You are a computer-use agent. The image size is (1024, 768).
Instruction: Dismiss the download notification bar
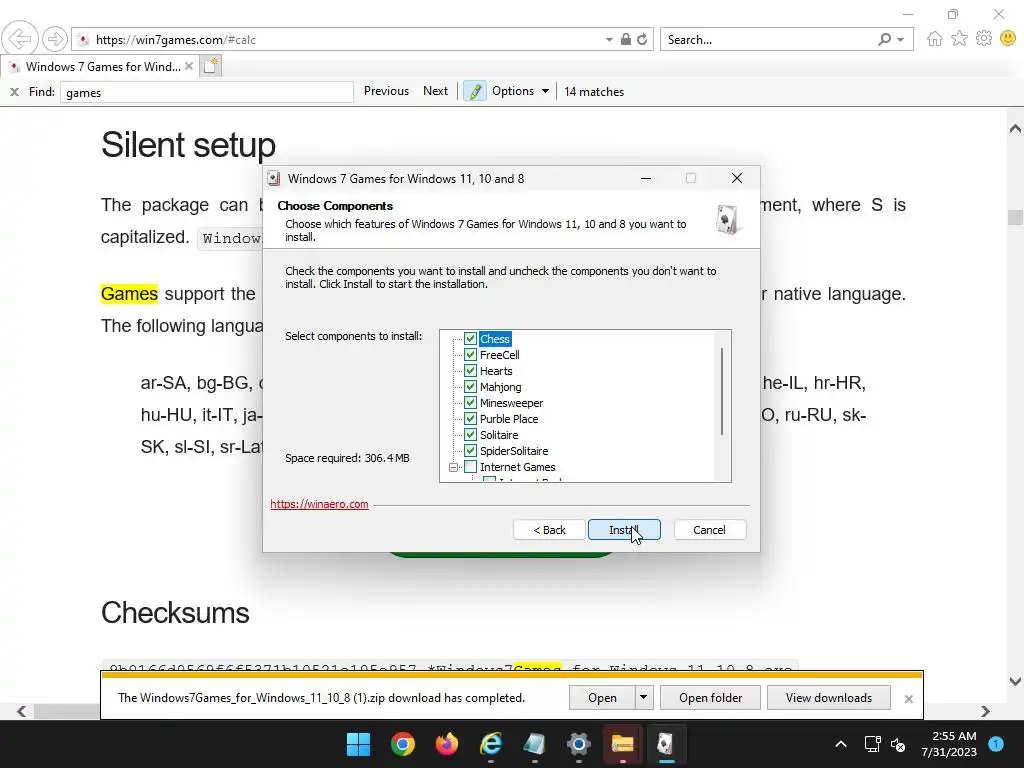point(908,699)
